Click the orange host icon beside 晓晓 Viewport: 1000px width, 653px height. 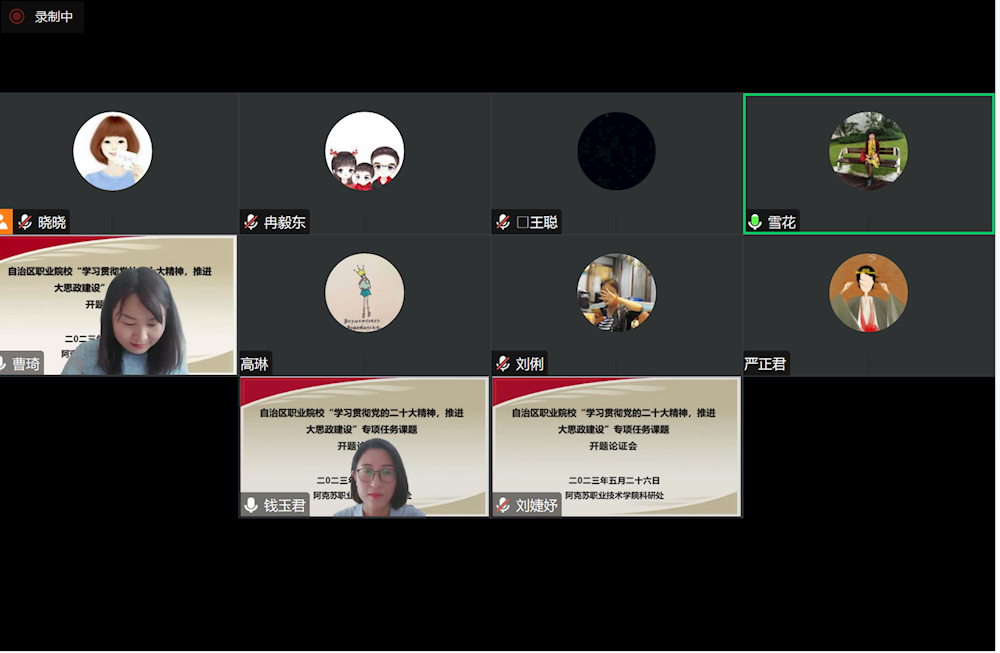tap(5, 222)
